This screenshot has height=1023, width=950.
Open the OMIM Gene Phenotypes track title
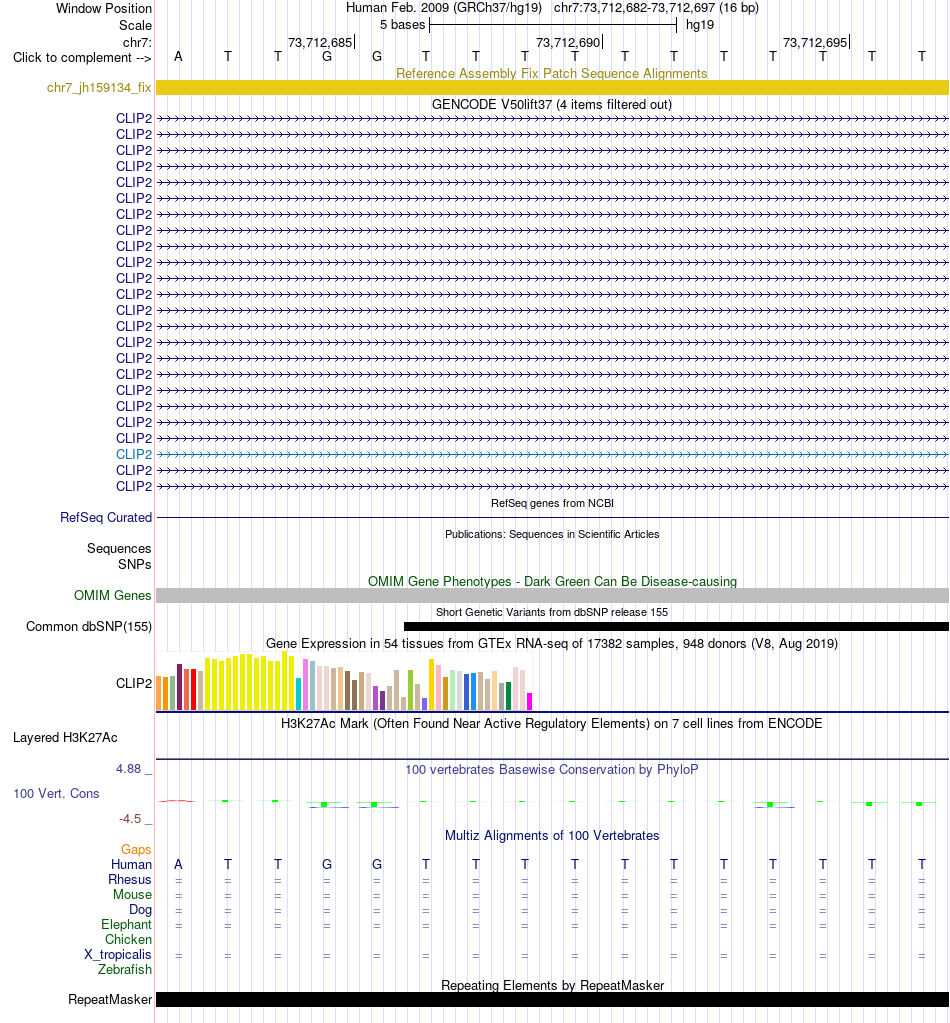click(552, 581)
